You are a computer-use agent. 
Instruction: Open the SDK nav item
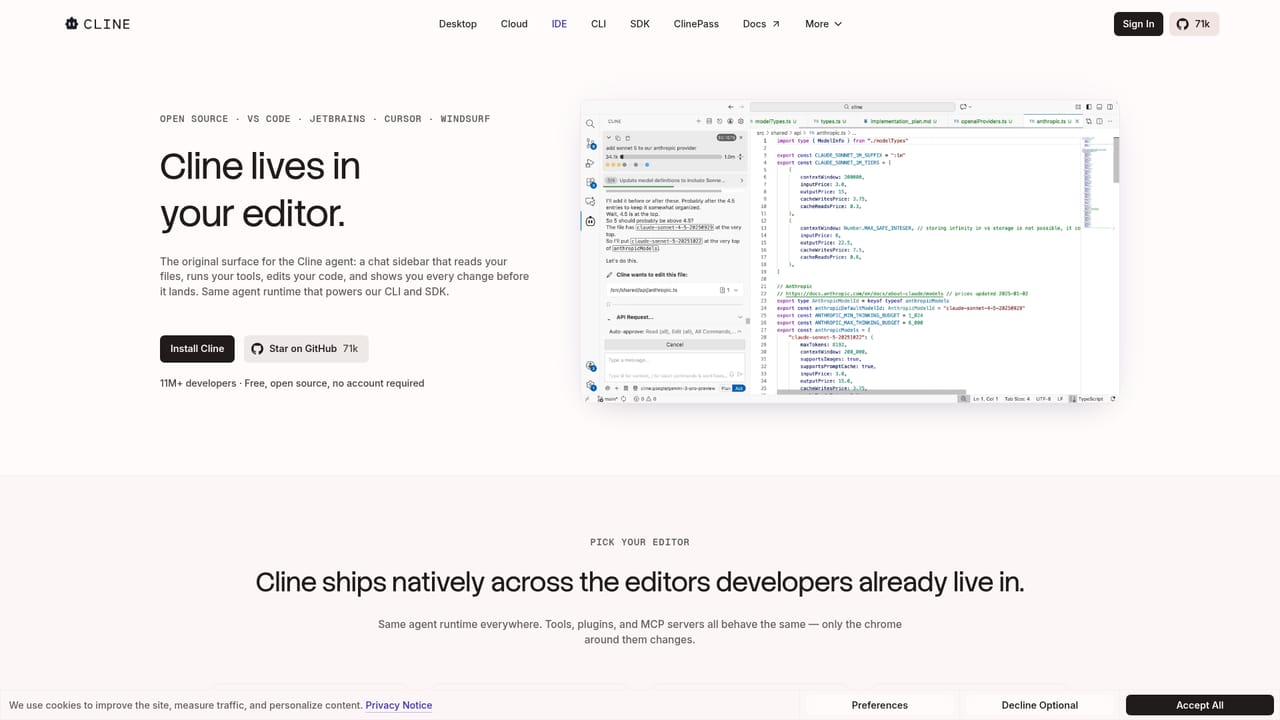tap(640, 24)
